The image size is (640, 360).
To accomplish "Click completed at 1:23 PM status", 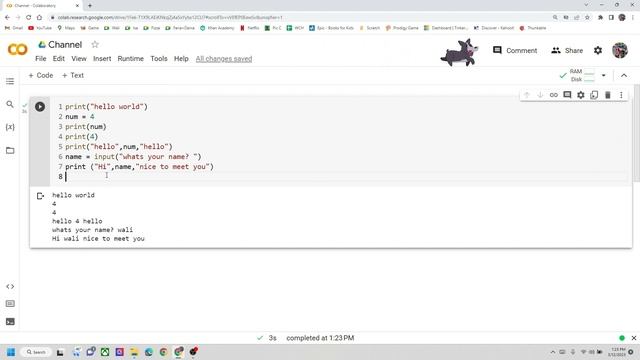I will [x=320, y=338].
